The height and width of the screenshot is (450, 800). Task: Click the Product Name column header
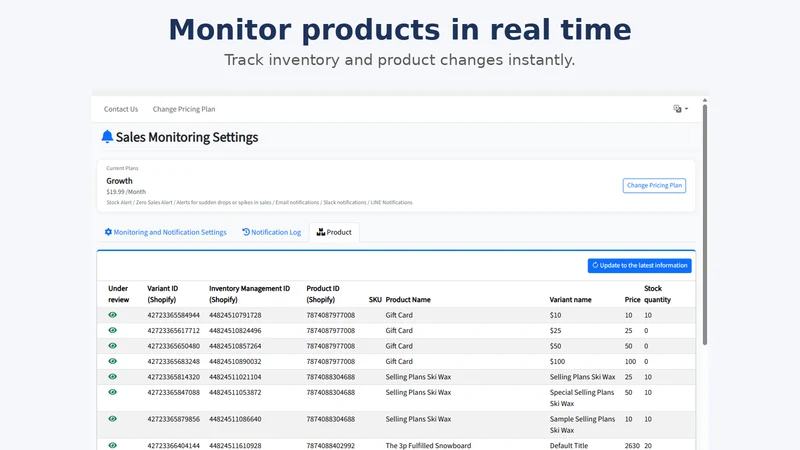(408, 299)
